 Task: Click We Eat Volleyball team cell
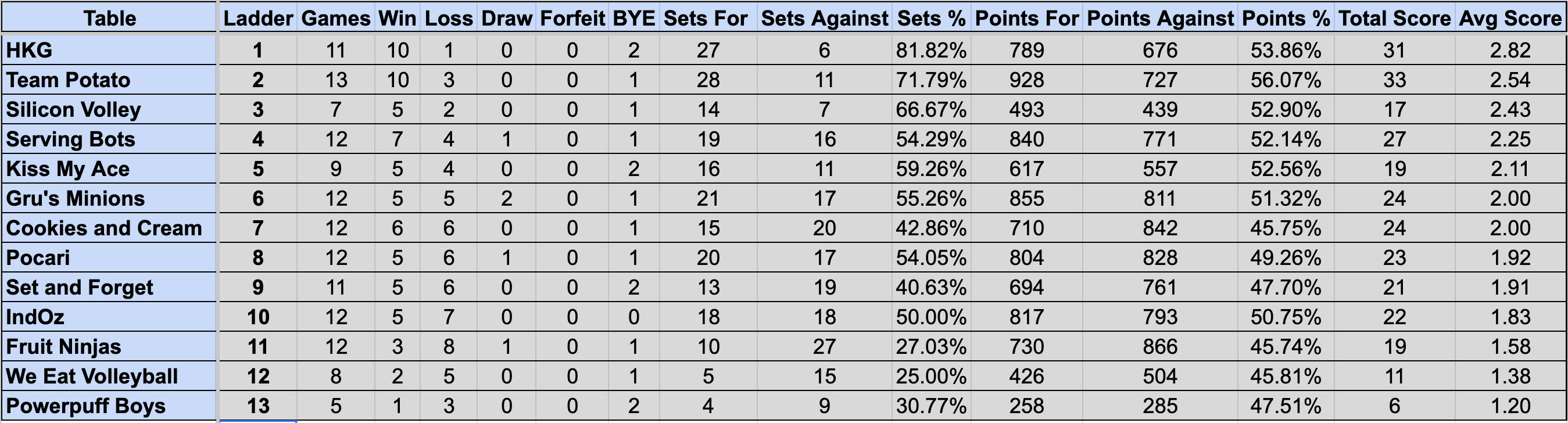coord(110,377)
